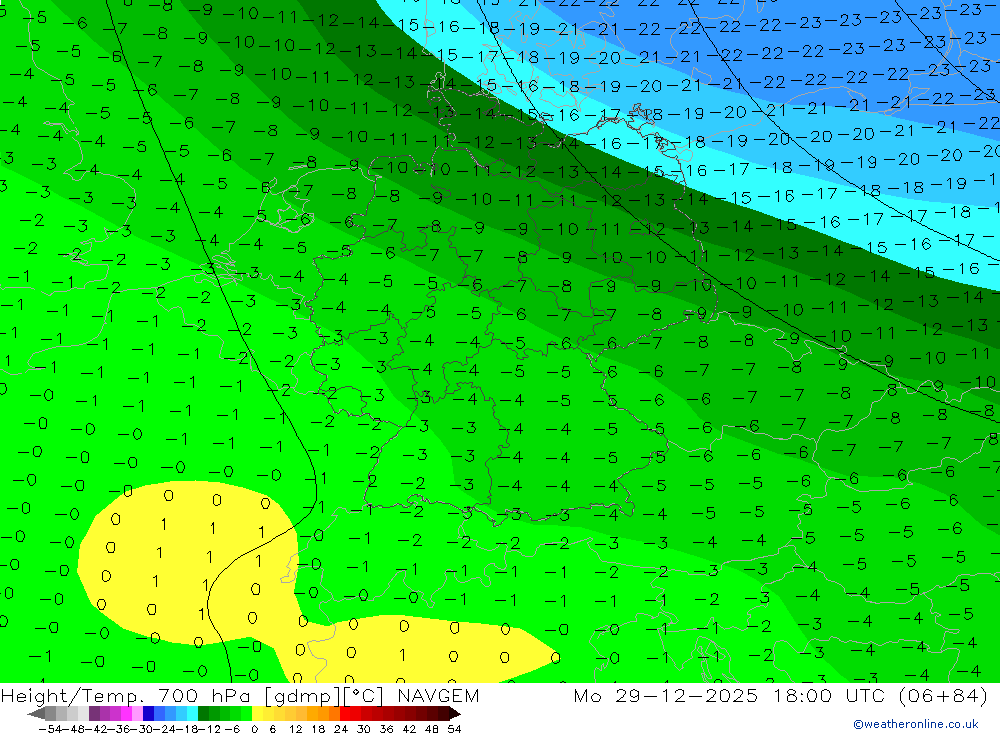Pick the darkest green legend swatch
The width and height of the screenshot is (1000, 733).
(203, 714)
